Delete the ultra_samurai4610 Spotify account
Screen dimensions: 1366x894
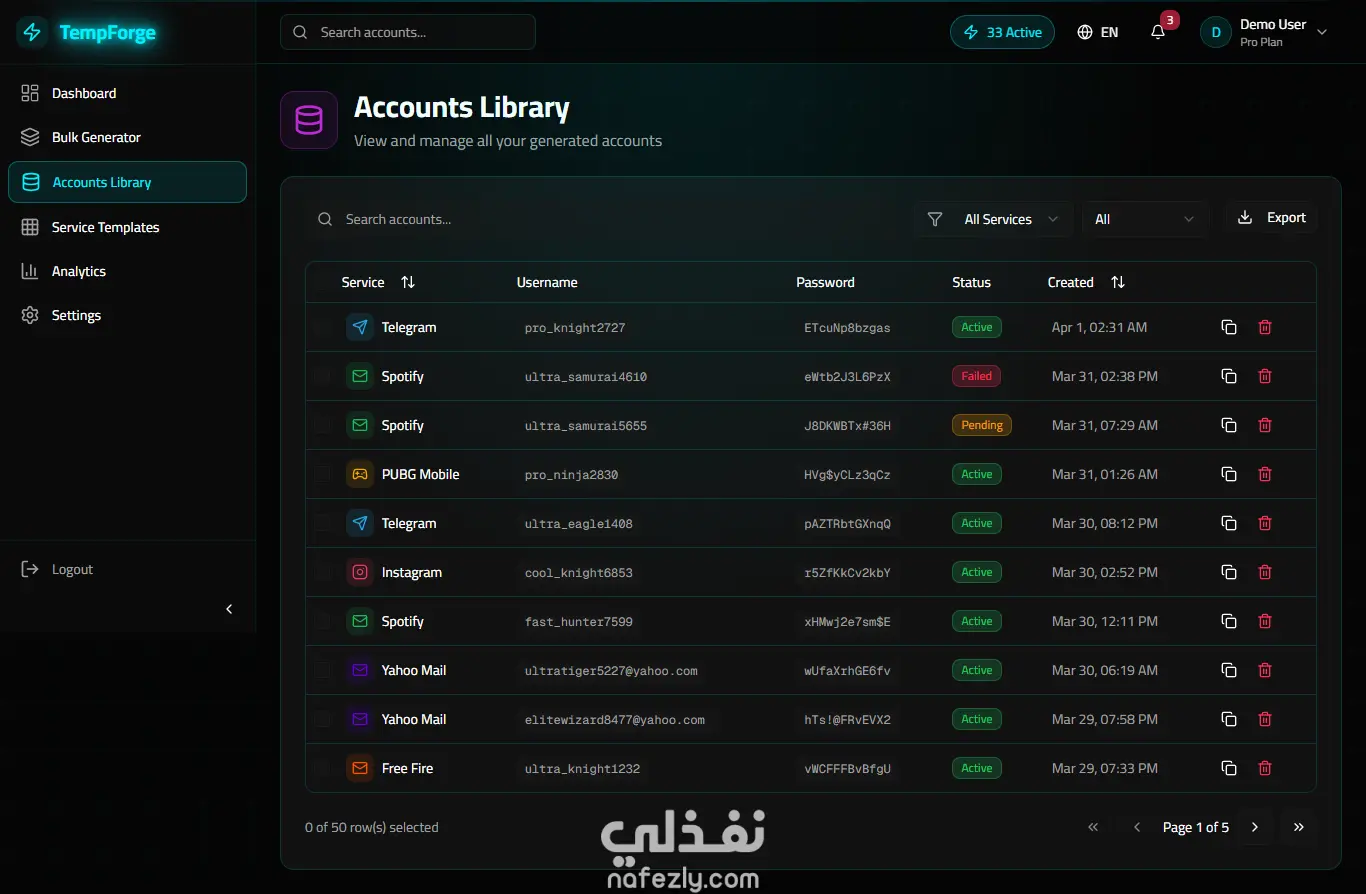1265,376
